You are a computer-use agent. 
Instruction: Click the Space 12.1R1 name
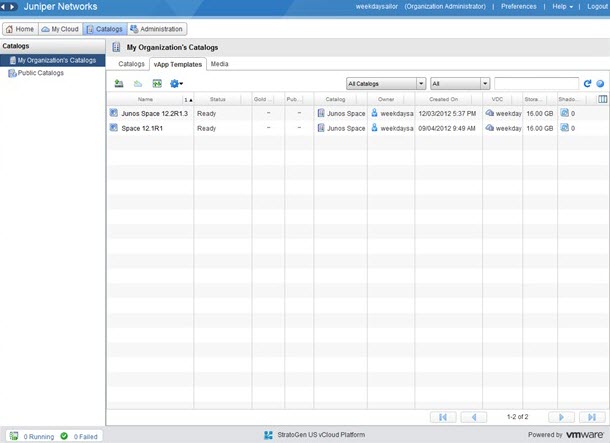coord(142,128)
